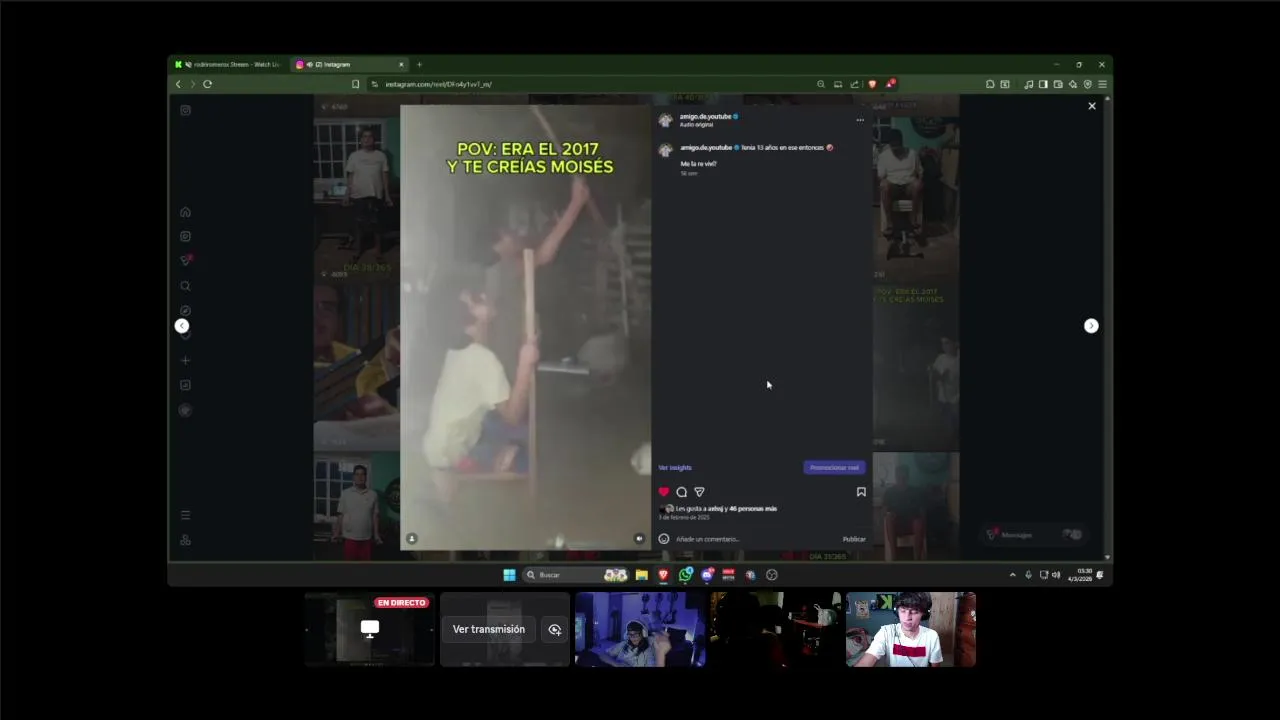Open emoji picker in comment box

[x=663, y=539]
